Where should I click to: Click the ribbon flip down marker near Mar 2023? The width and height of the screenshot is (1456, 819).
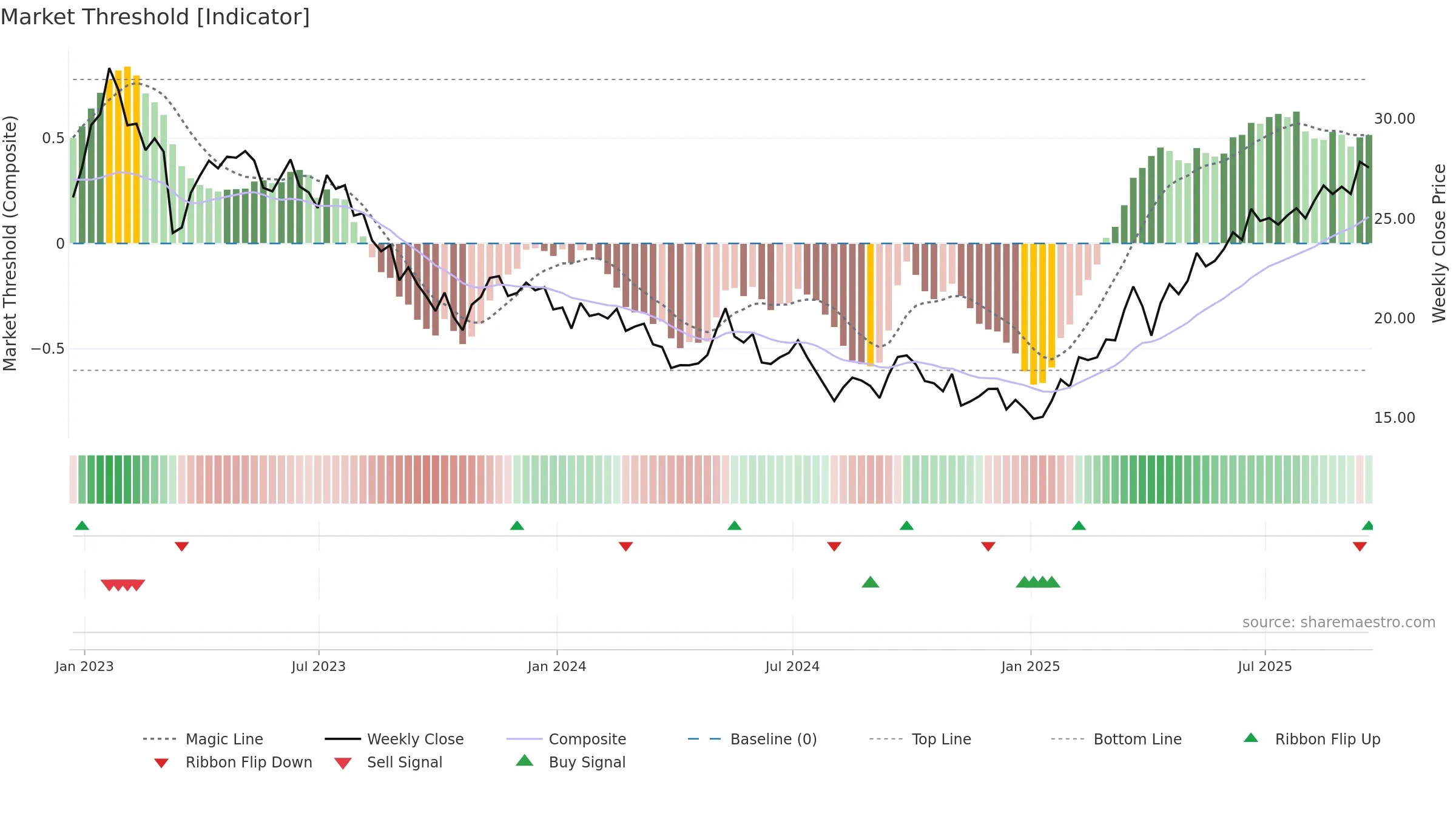[181, 547]
